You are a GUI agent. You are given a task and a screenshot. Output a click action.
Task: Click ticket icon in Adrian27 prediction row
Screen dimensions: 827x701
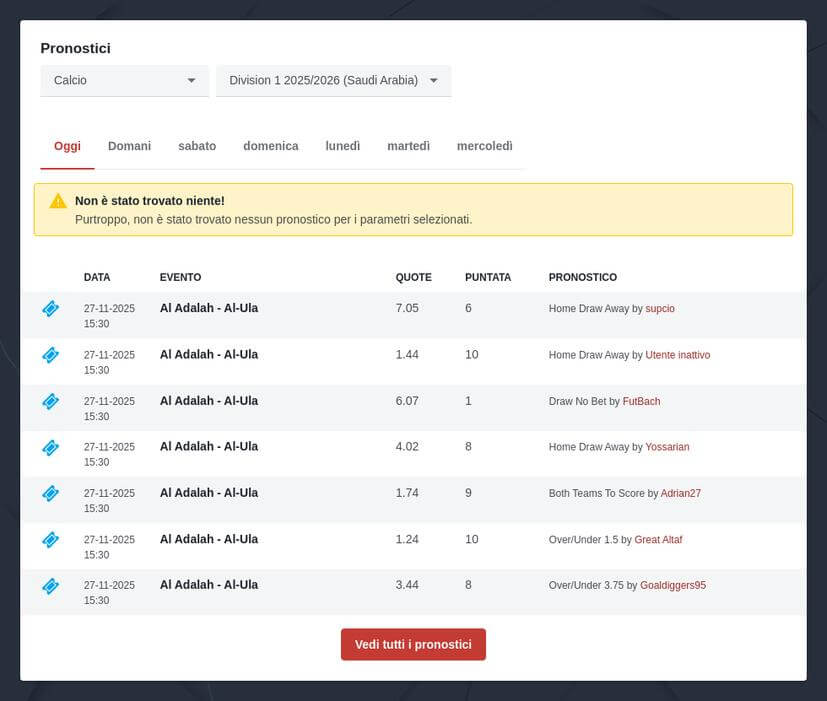(x=50, y=493)
